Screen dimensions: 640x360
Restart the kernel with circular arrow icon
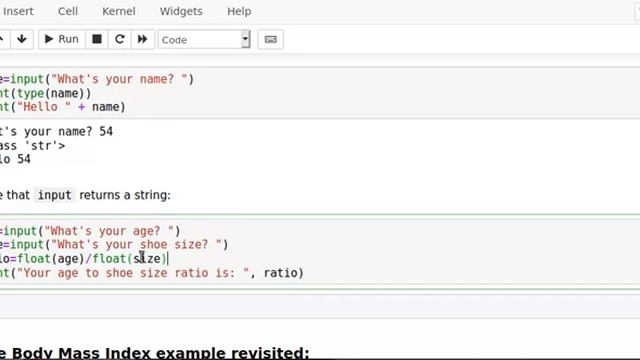click(120, 39)
